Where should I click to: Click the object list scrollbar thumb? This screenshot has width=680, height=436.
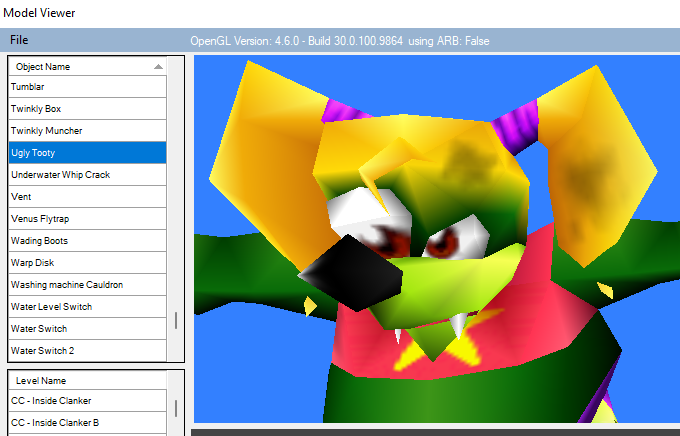(176, 321)
